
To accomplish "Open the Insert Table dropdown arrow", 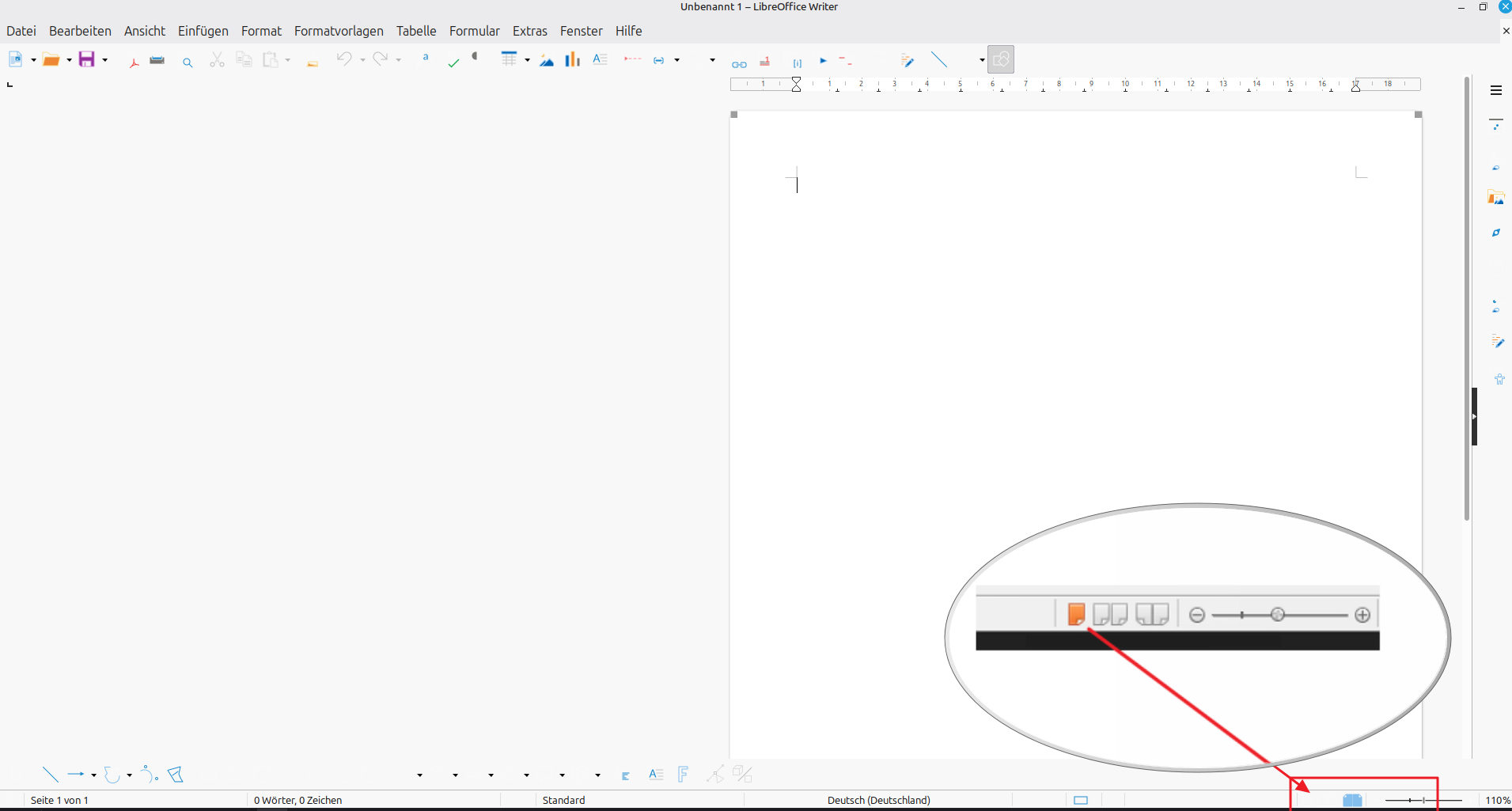I will point(527,60).
